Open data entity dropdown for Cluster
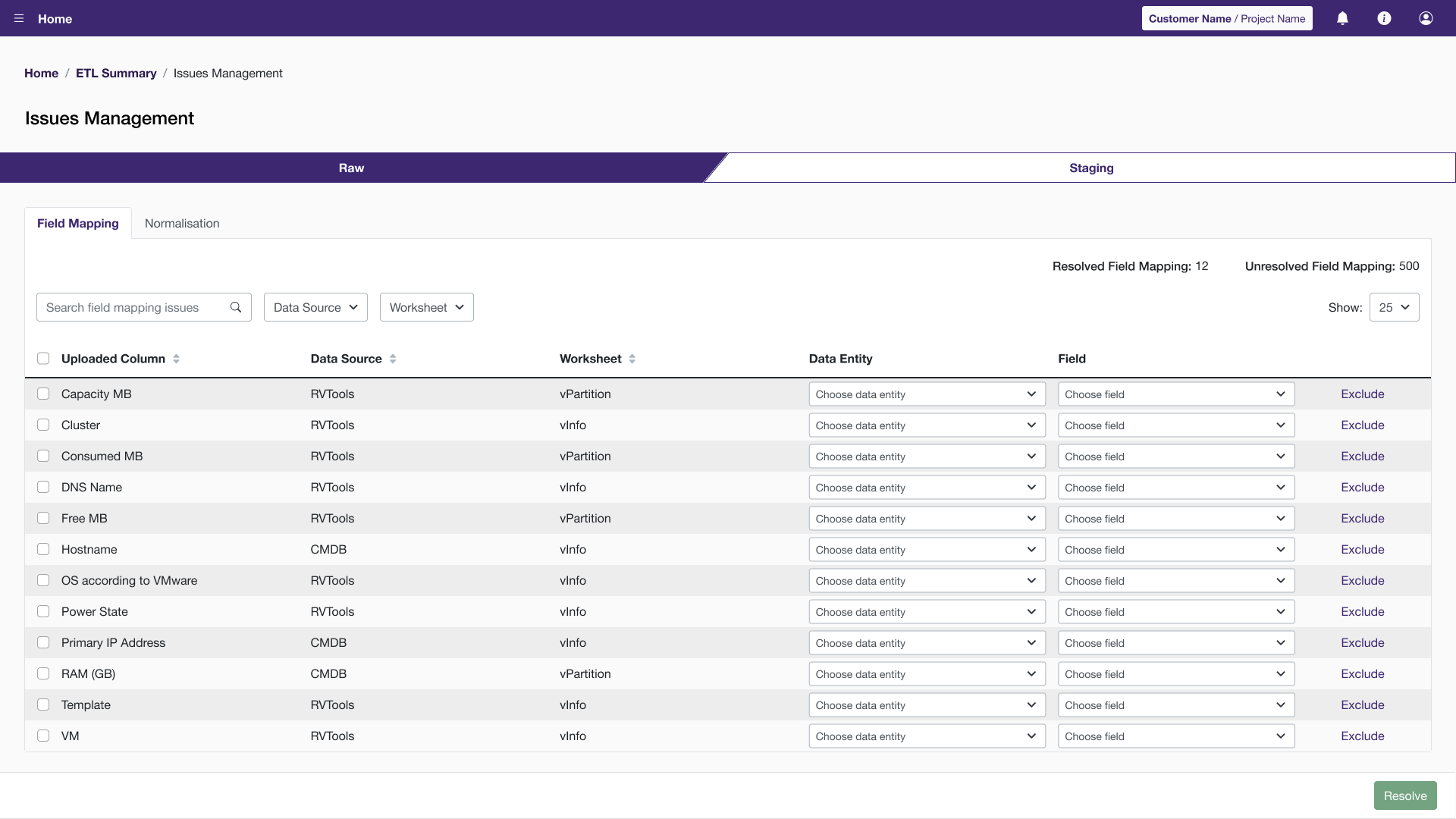This screenshot has width=1456, height=819. [x=927, y=425]
